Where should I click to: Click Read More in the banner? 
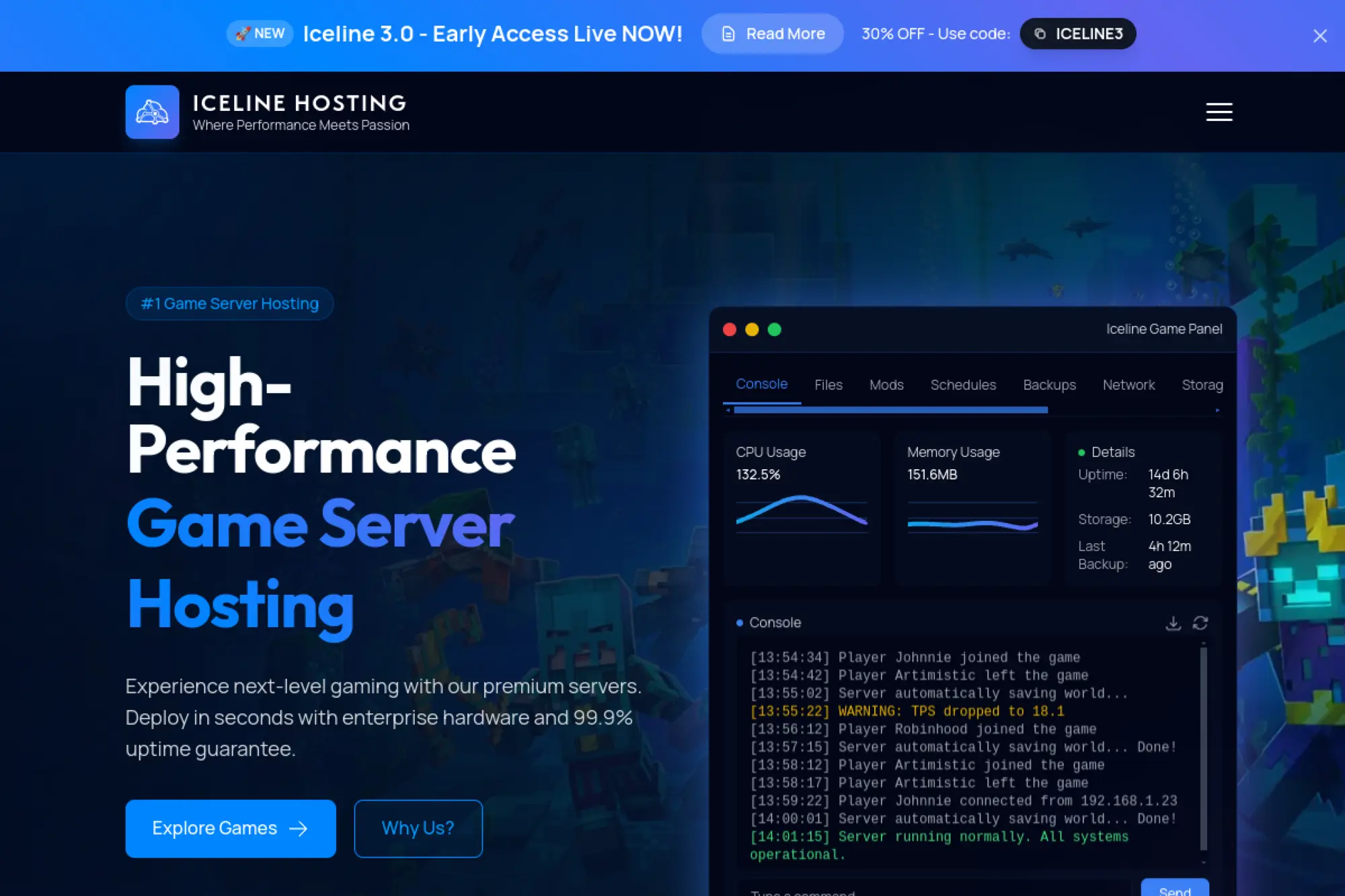772,34
